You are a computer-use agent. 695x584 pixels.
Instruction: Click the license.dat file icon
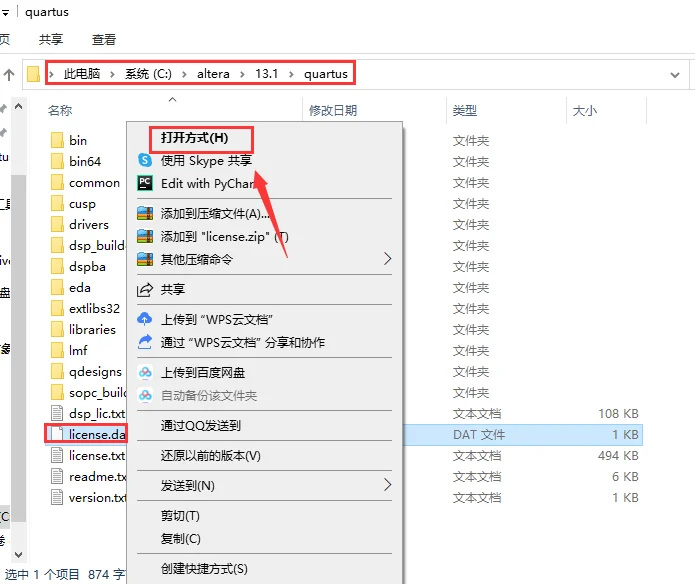pos(57,434)
